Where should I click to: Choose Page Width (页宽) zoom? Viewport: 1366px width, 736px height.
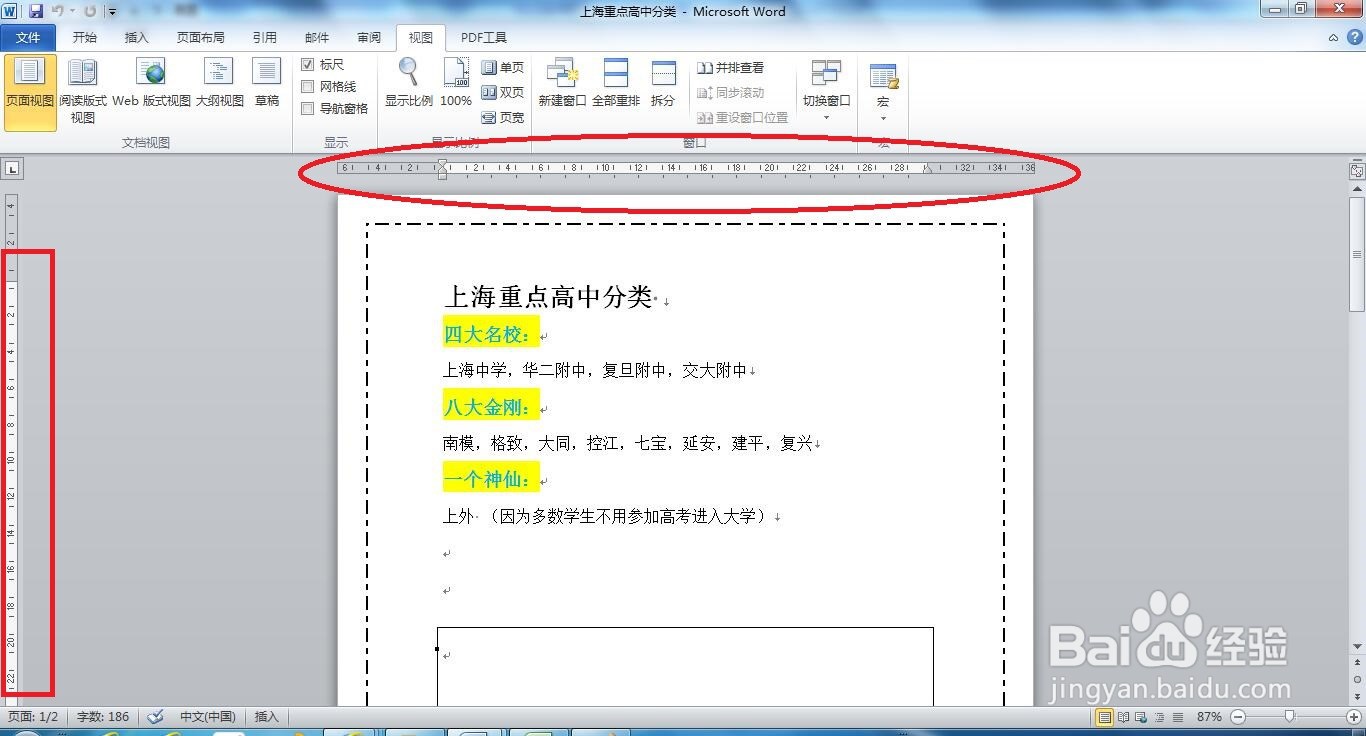tap(503, 117)
